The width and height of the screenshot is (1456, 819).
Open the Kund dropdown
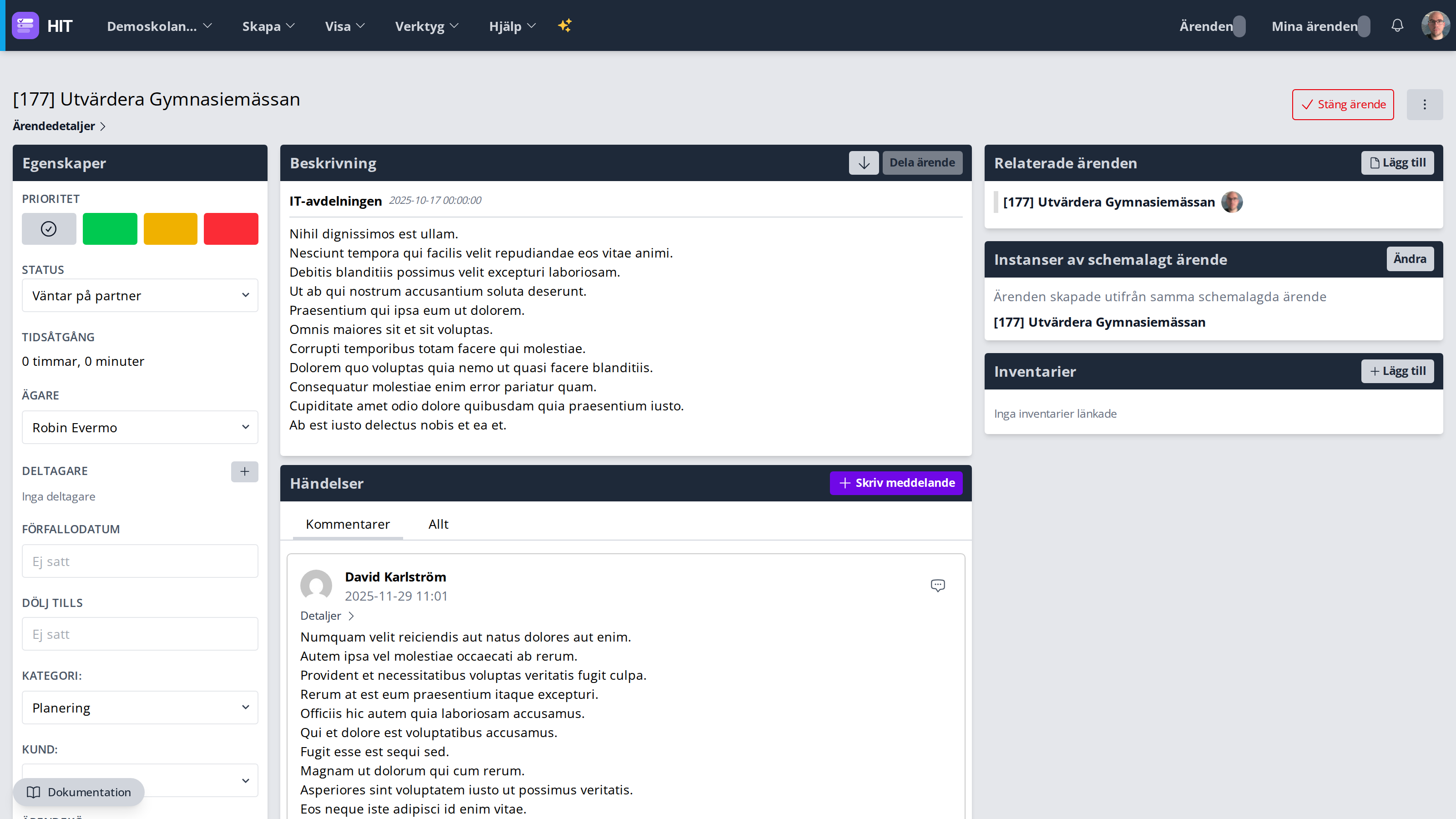pyautogui.click(x=140, y=780)
